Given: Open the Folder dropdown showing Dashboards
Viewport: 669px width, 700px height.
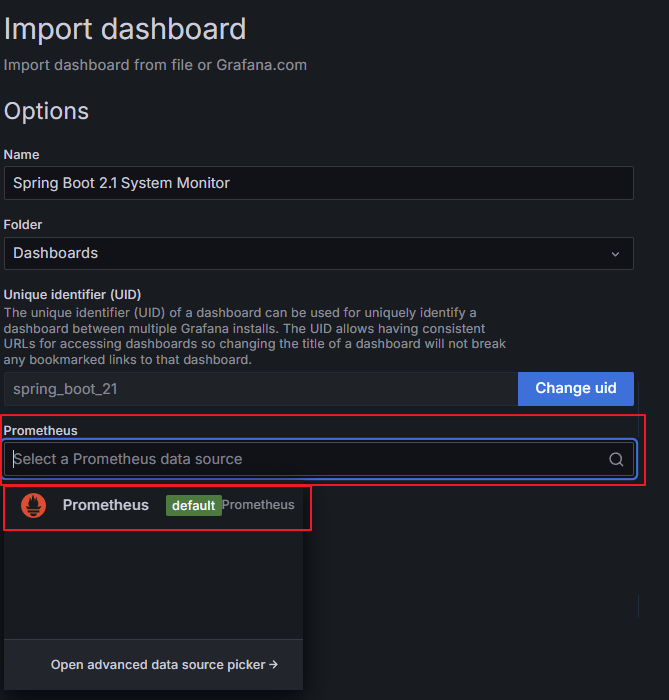Looking at the screenshot, I should (319, 253).
